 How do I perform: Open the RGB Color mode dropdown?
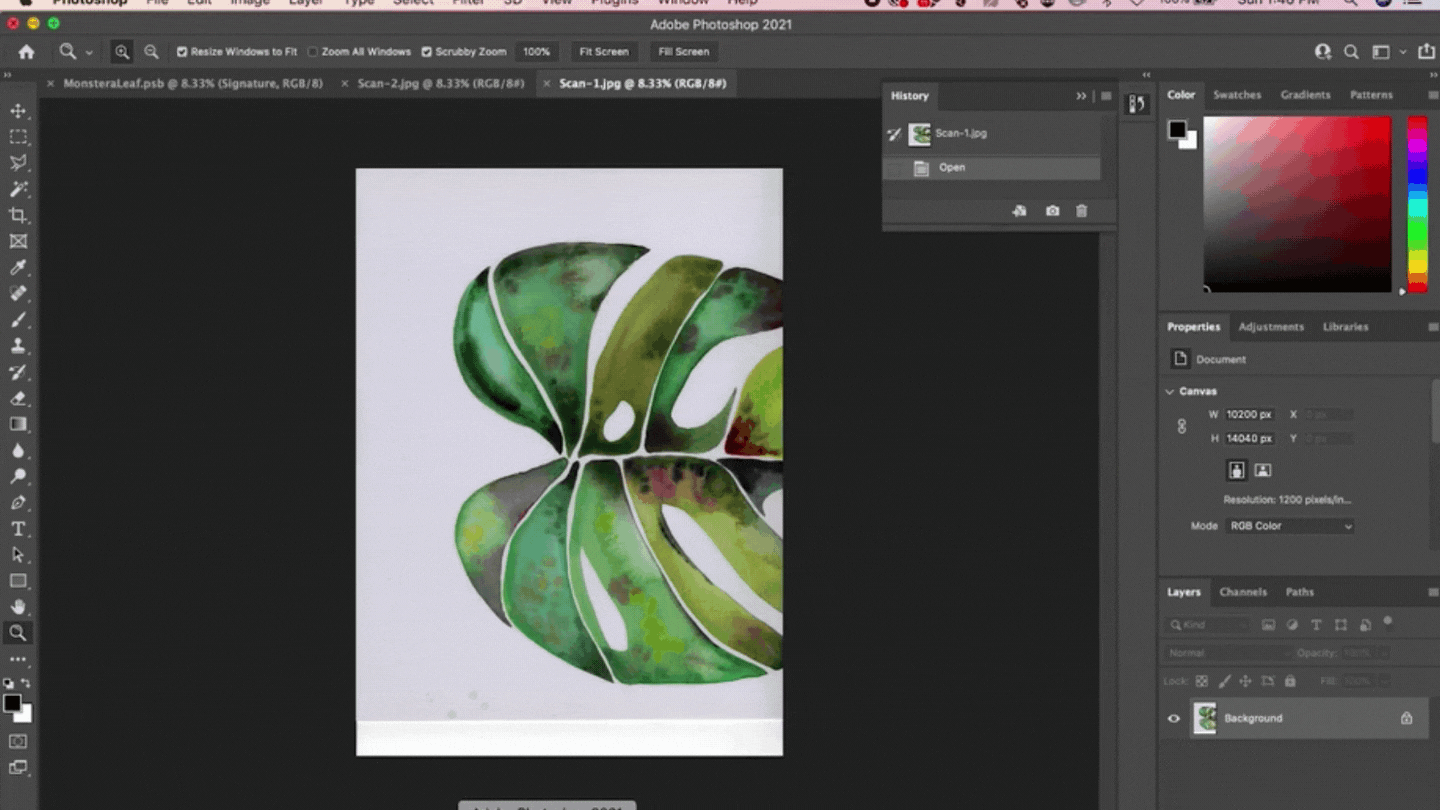click(1289, 526)
